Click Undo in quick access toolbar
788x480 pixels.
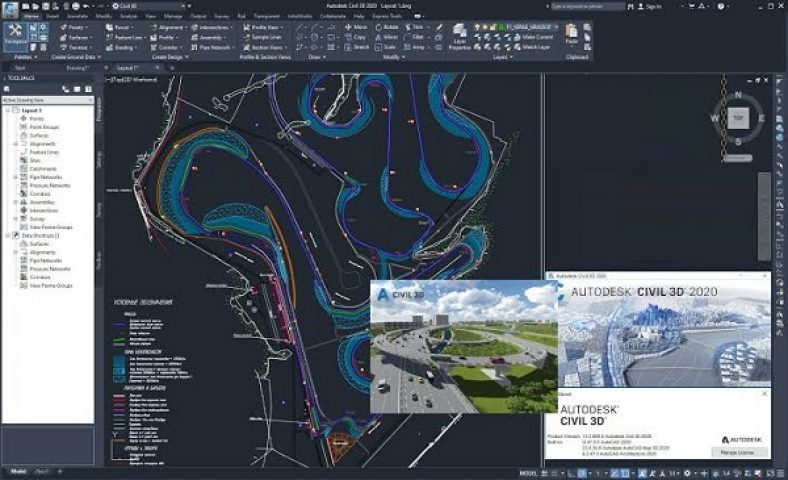[85, 6]
